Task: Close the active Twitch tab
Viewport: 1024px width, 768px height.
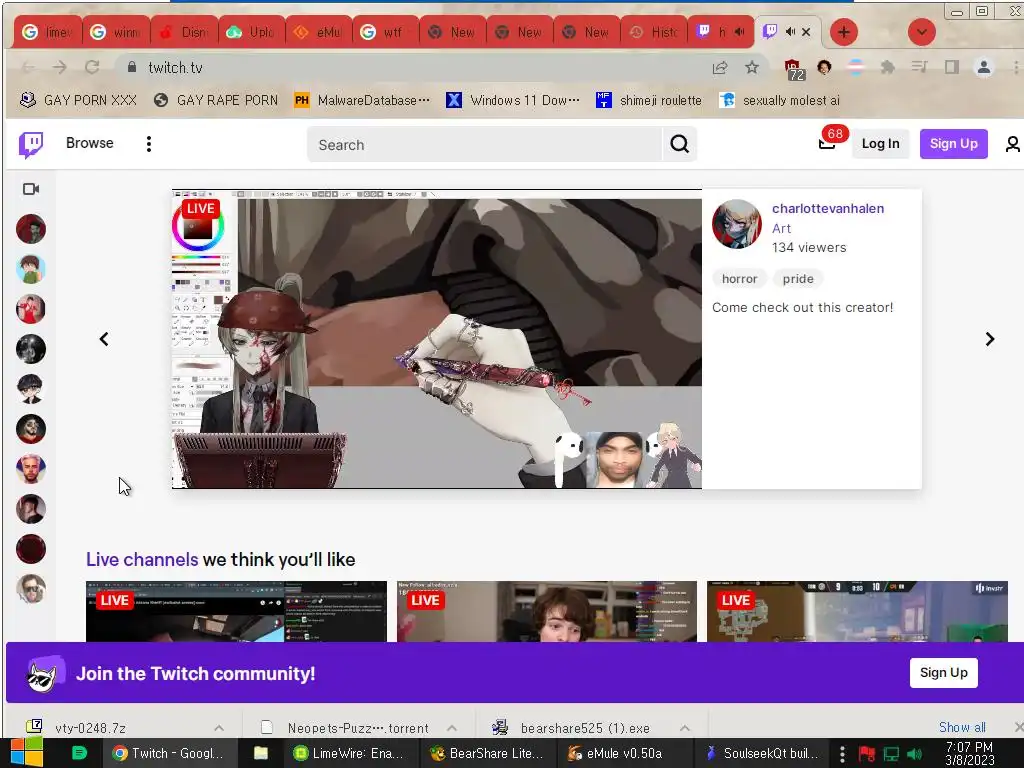Action: click(806, 31)
